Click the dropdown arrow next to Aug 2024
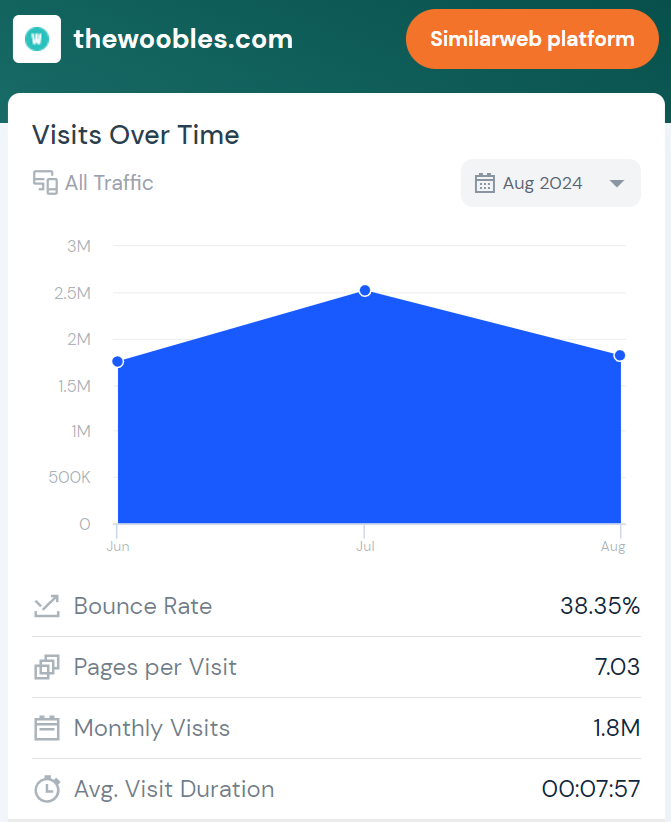Image resolution: width=671 pixels, height=822 pixels. click(x=617, y=183)
